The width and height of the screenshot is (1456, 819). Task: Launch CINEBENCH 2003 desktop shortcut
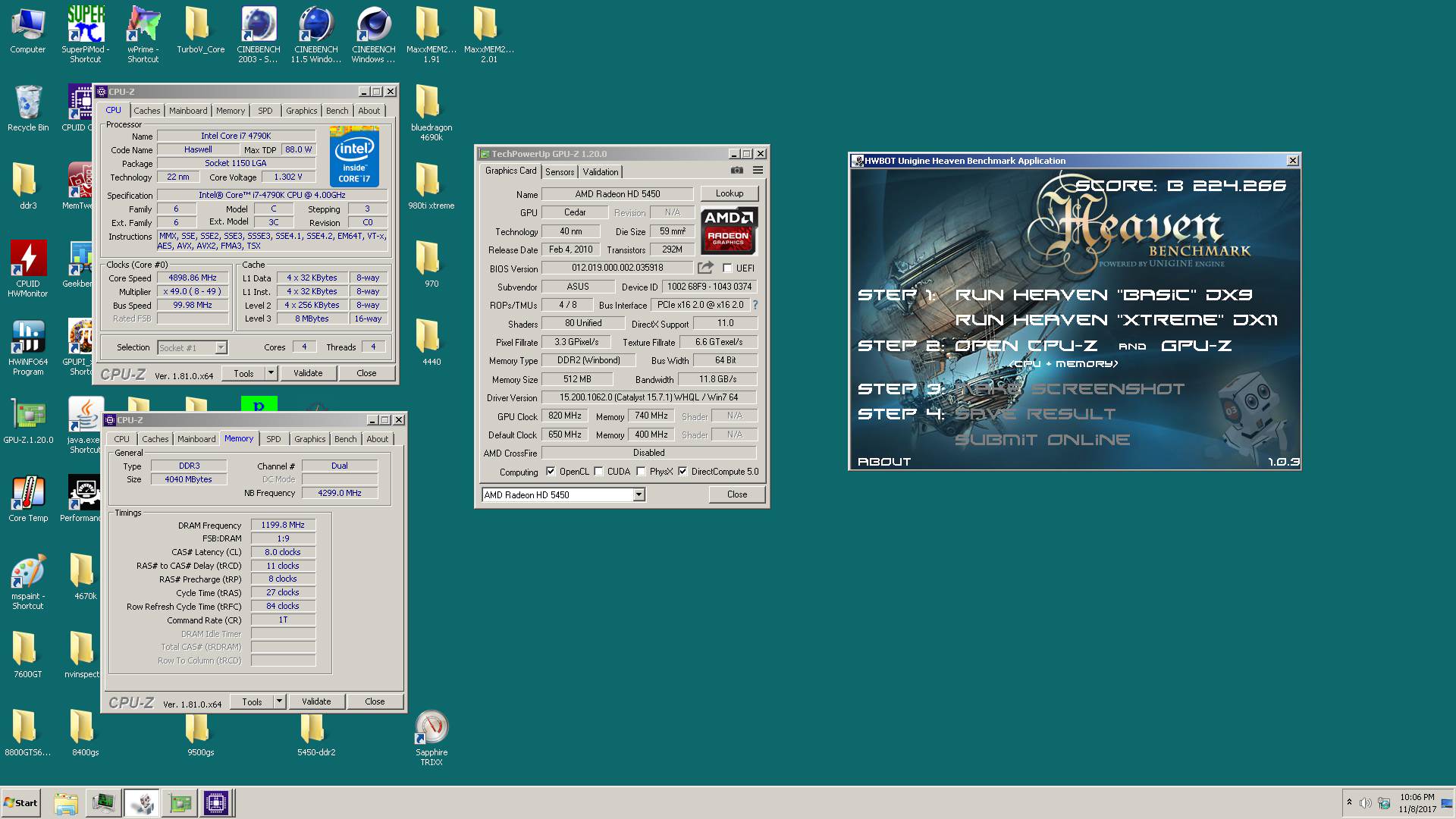coord(259,33)
